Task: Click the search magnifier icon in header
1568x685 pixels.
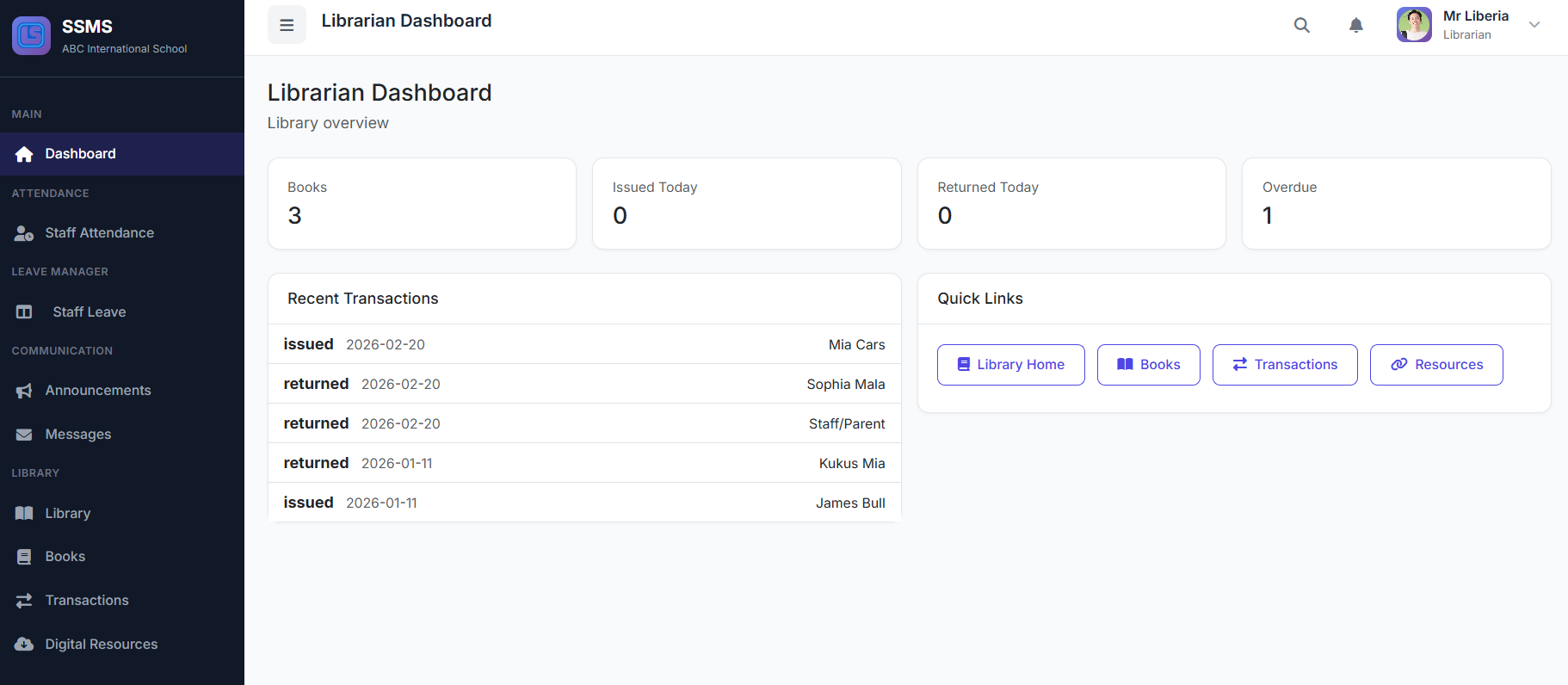Action: [1301, 26]
